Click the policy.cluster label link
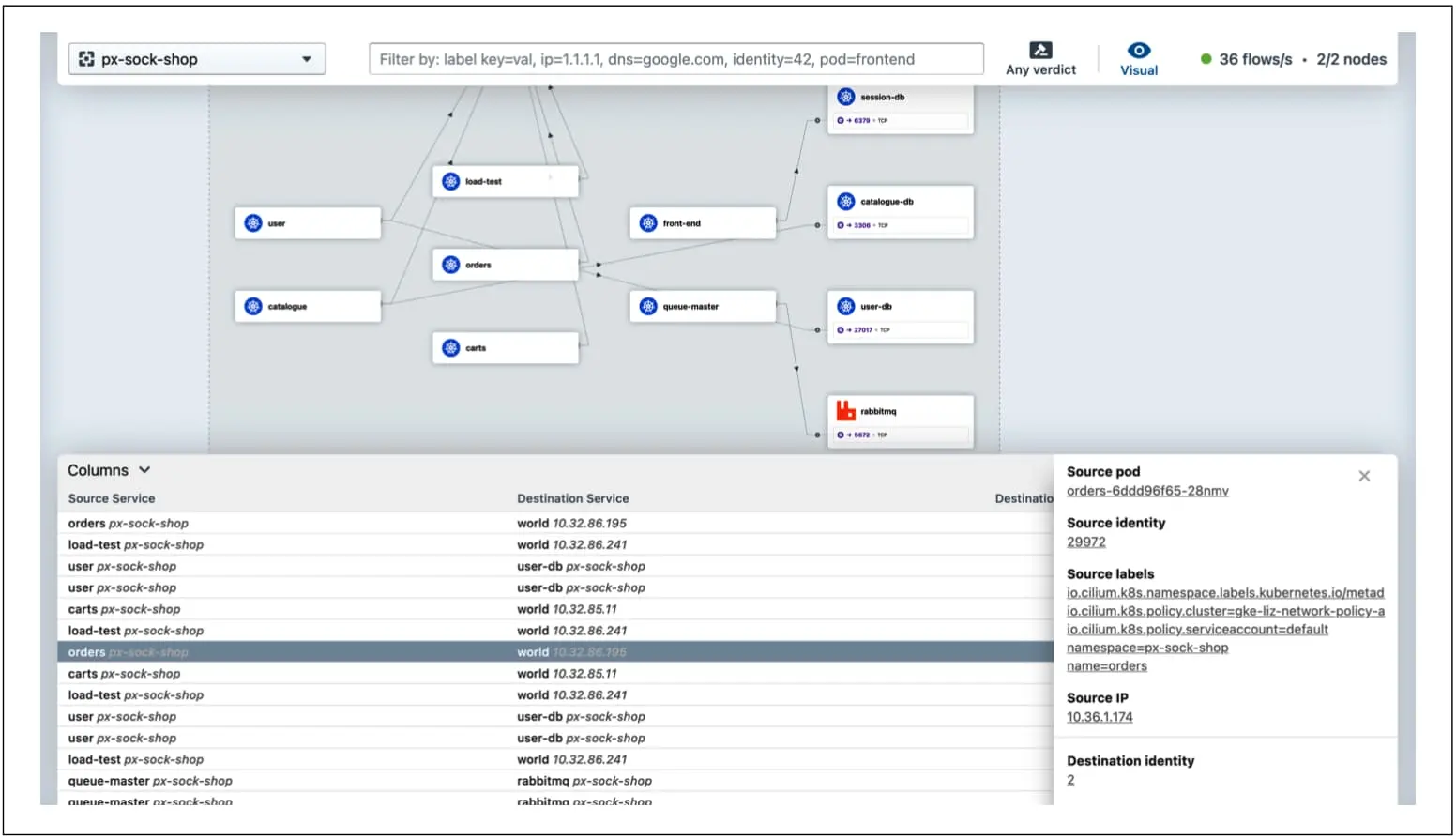 click(x=1225, y=611)
